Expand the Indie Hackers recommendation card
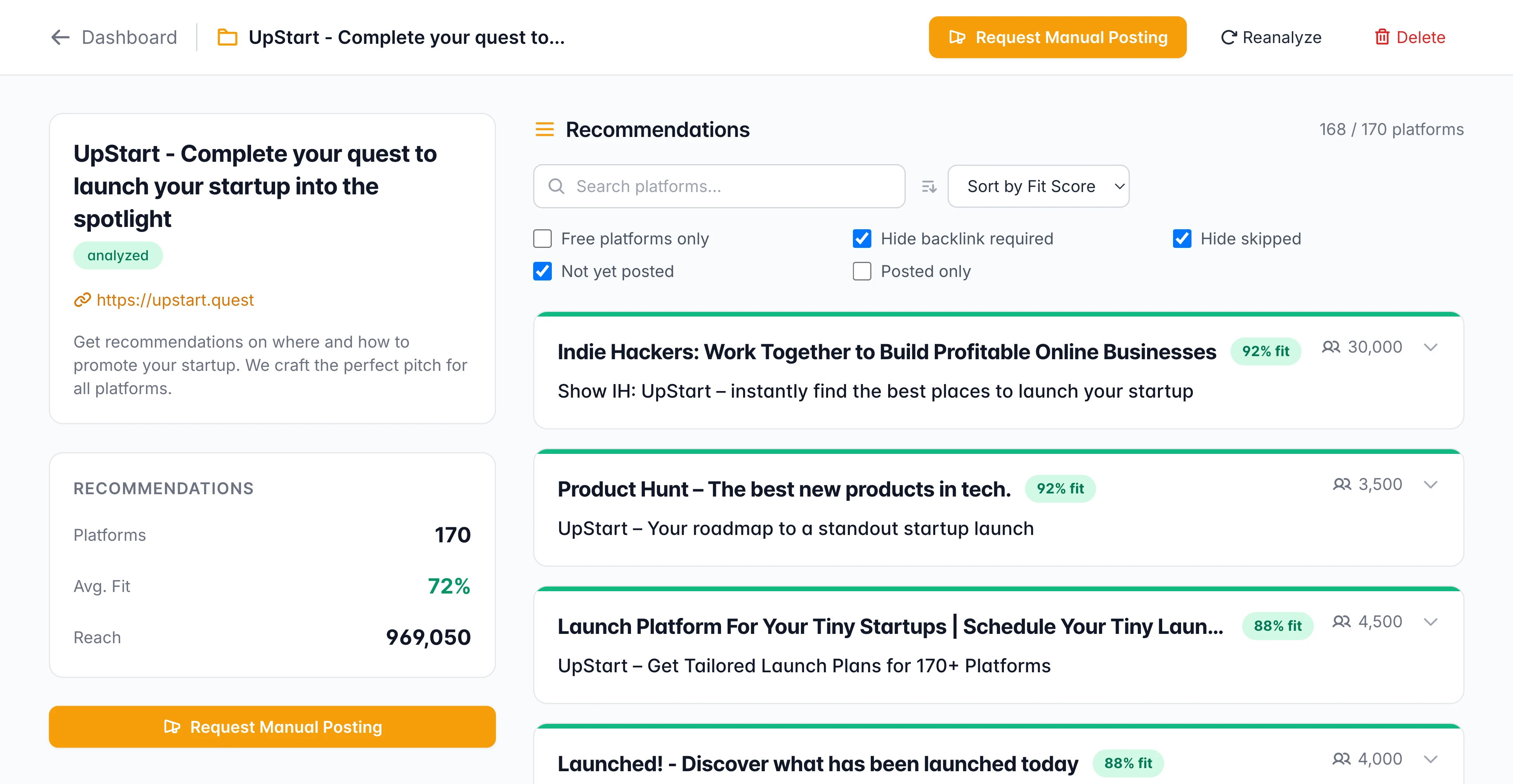Viewport: 1513px width, 784px height. [x=1431, y=347]
